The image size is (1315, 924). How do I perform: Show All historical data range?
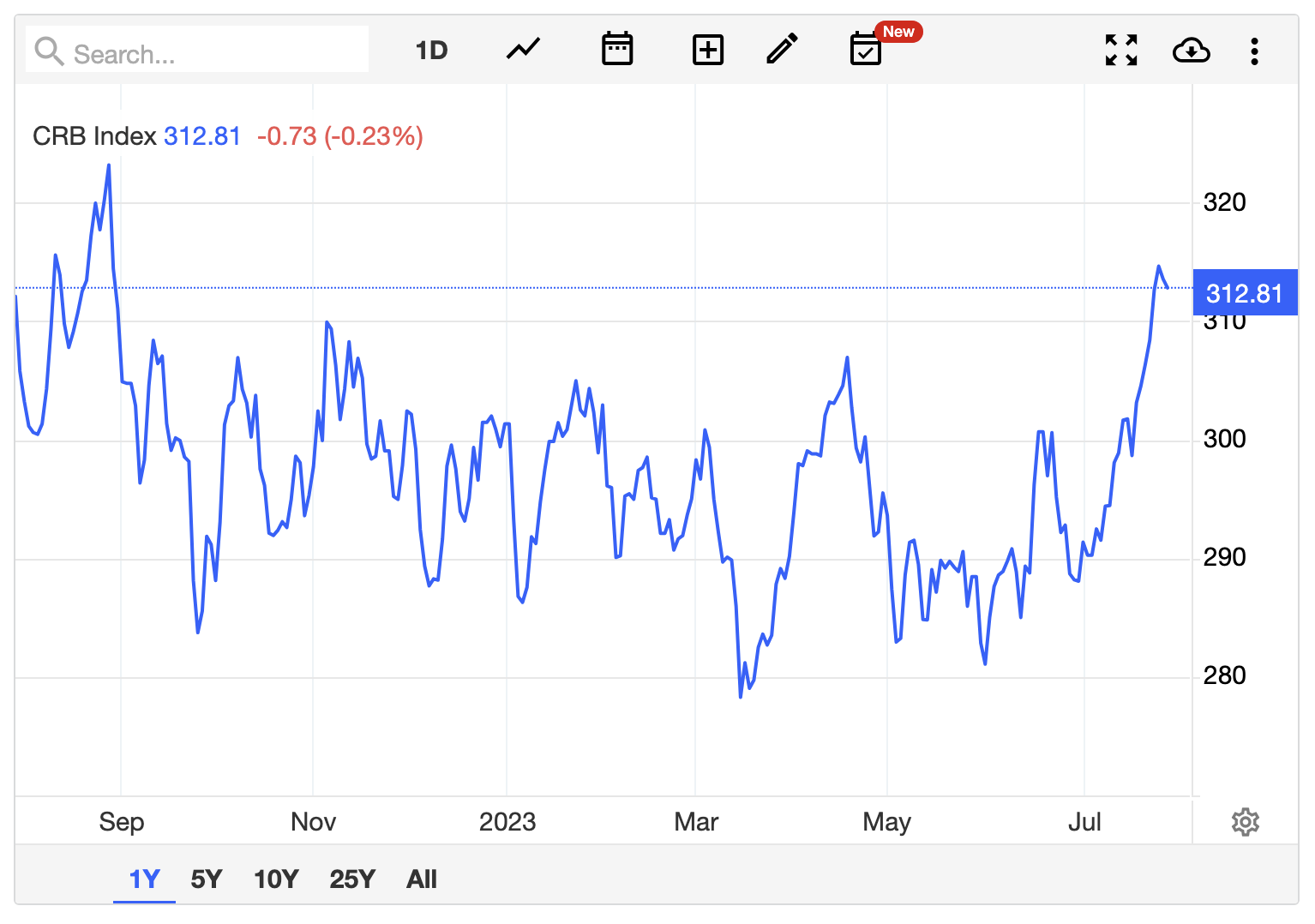point(422,879)
